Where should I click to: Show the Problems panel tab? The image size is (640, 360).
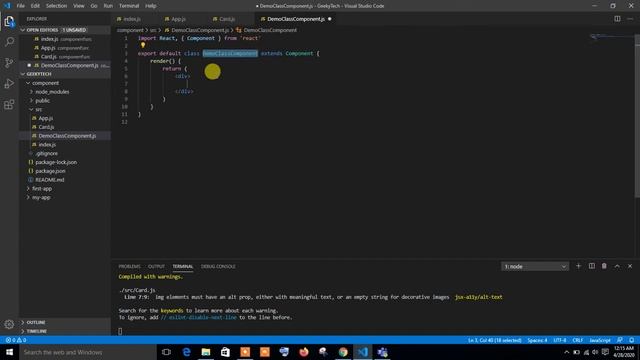[x=129, y=266]
